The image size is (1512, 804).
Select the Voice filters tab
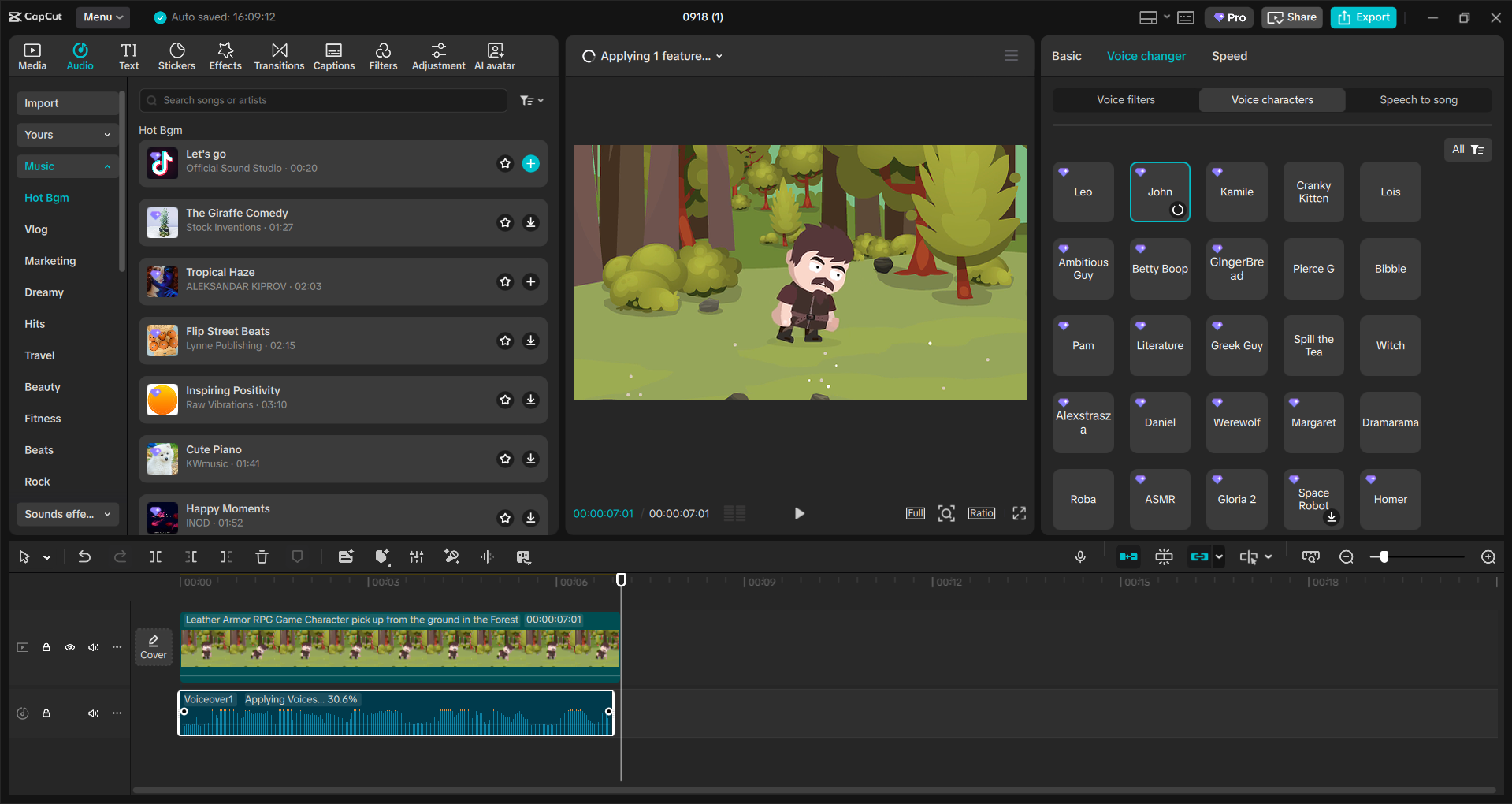coord(1125,100)
